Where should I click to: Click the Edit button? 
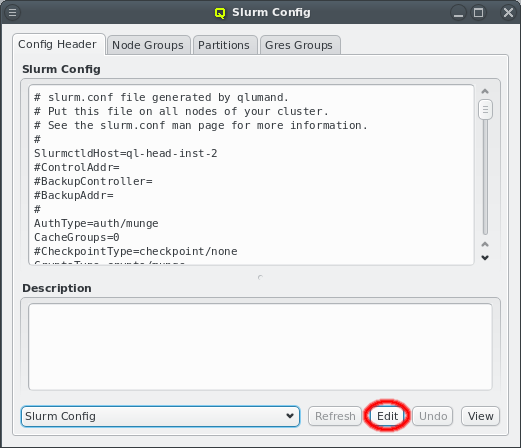point(387,416)
